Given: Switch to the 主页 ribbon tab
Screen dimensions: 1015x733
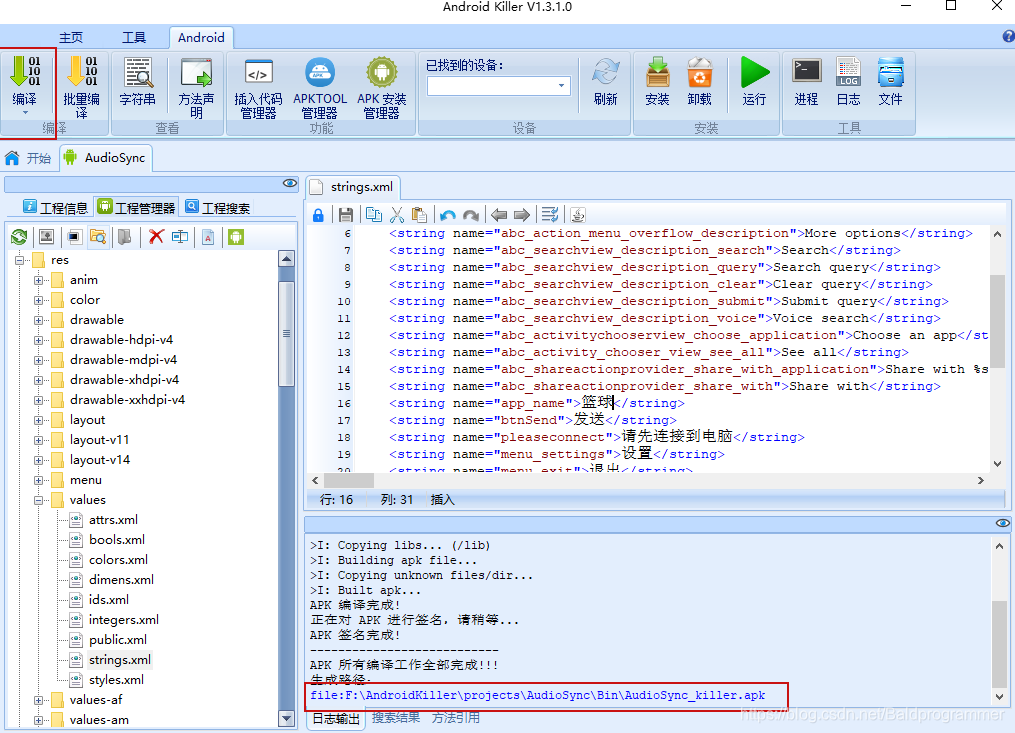Looking at the screenshot, I should (71, 38).
